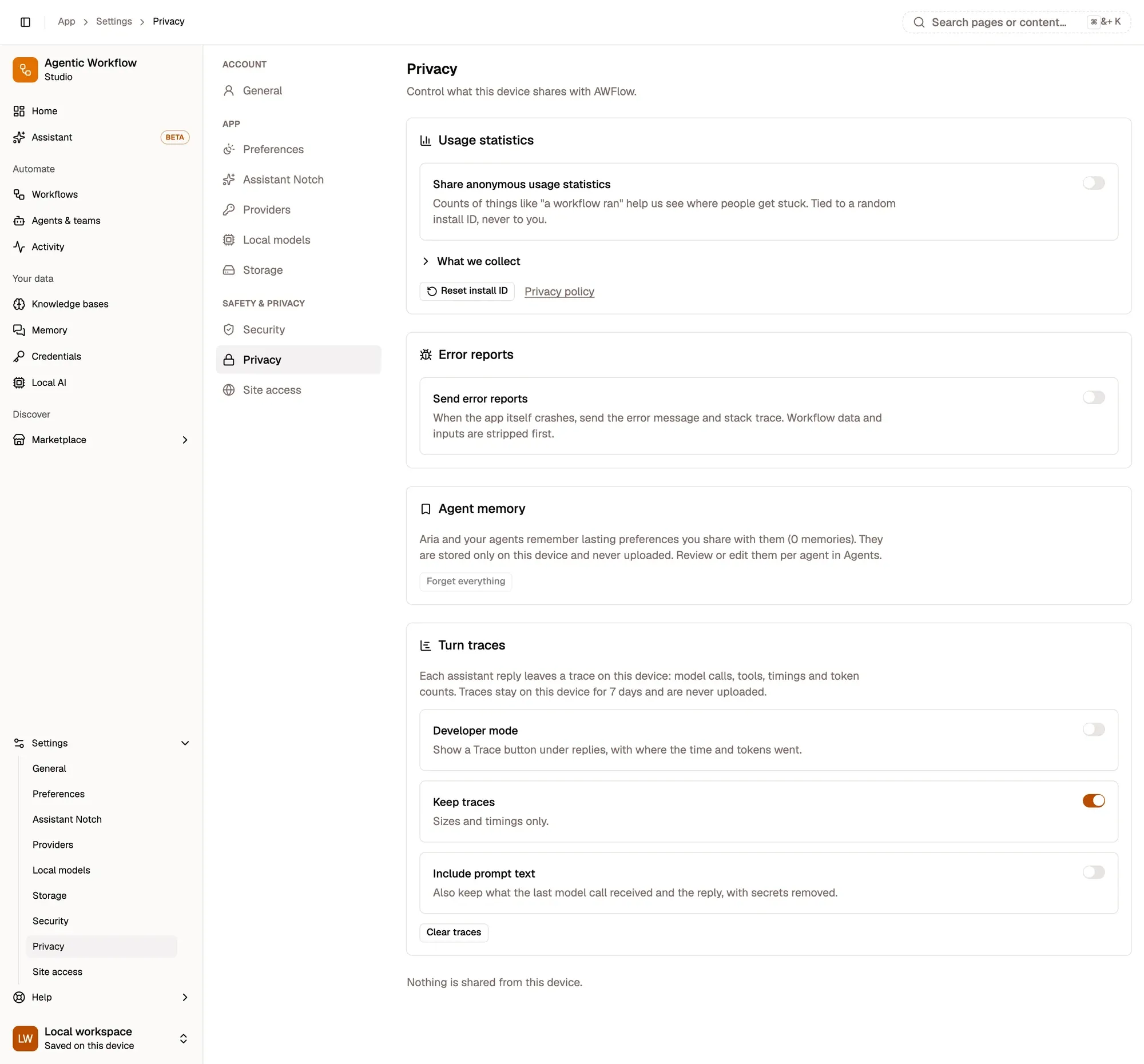Viewport: 1144px width, 1064px height.
Task: Open Activity via its pulse icon
Action: pos(19,247)
